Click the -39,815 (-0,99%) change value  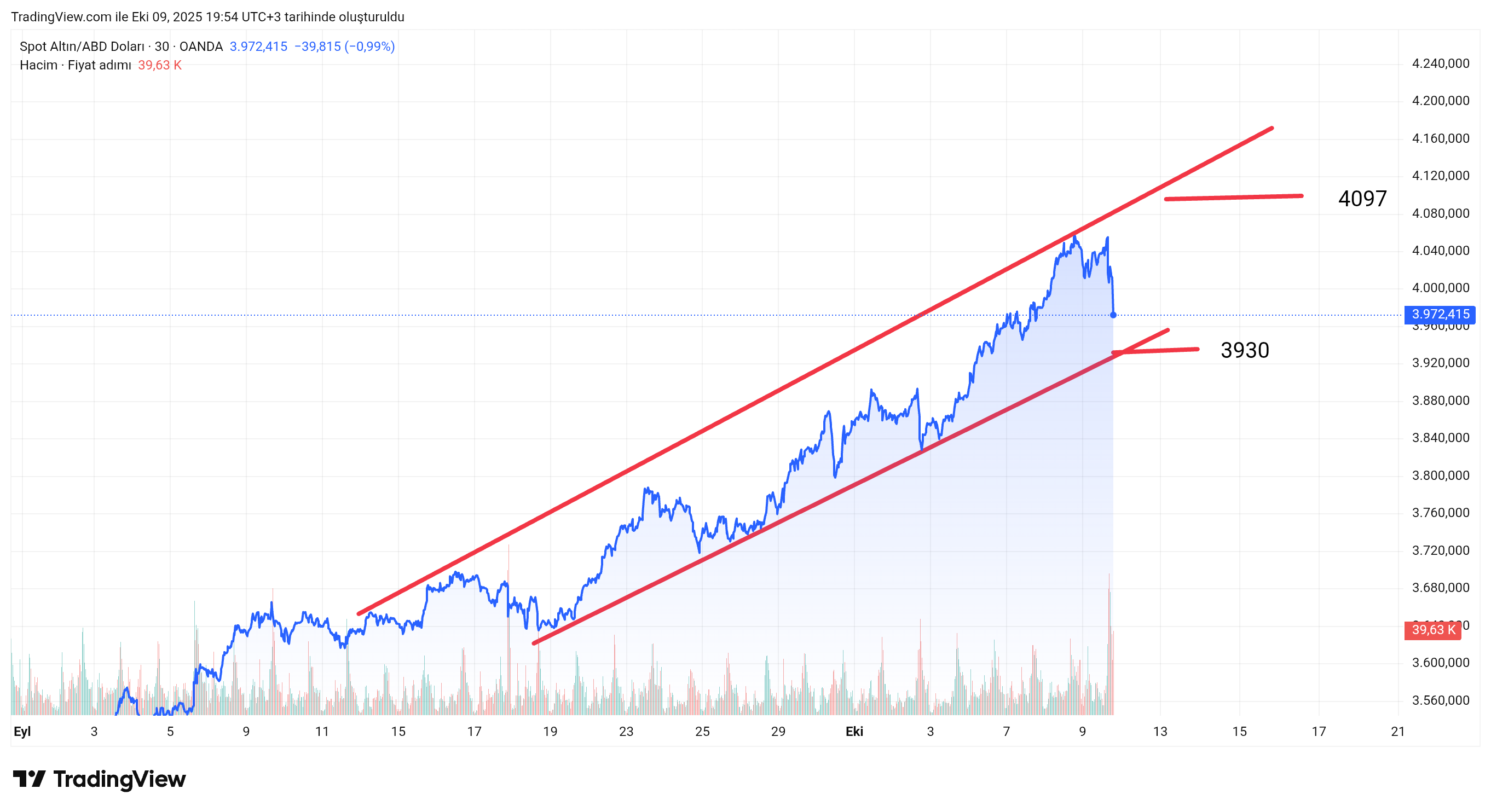point(344,47)
